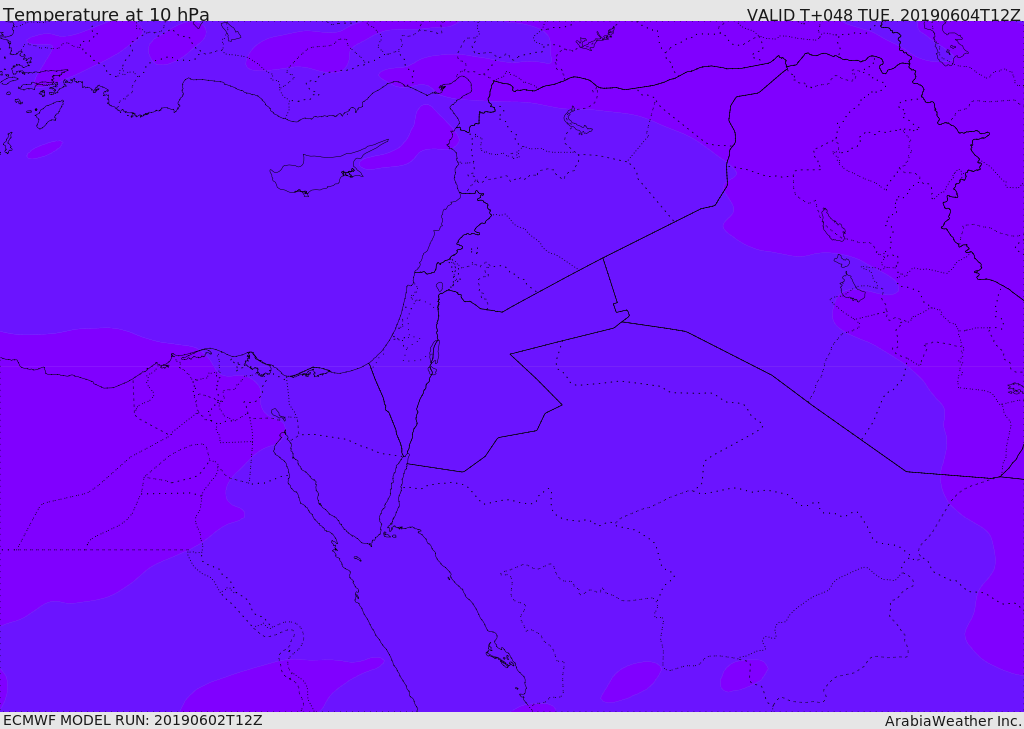
Task: Click the island of Rhodes
Action: point(49,114)
